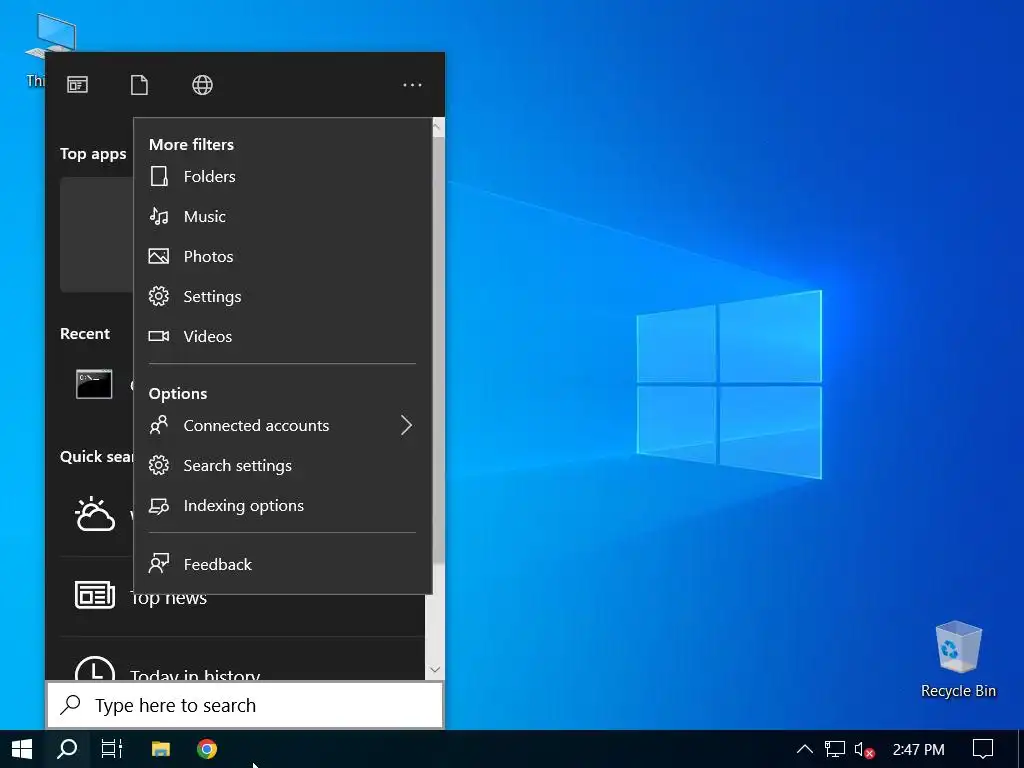The image size is (1024, 768).
Task: Close the three-dots More options menu
Action: (x=412, y=85)
